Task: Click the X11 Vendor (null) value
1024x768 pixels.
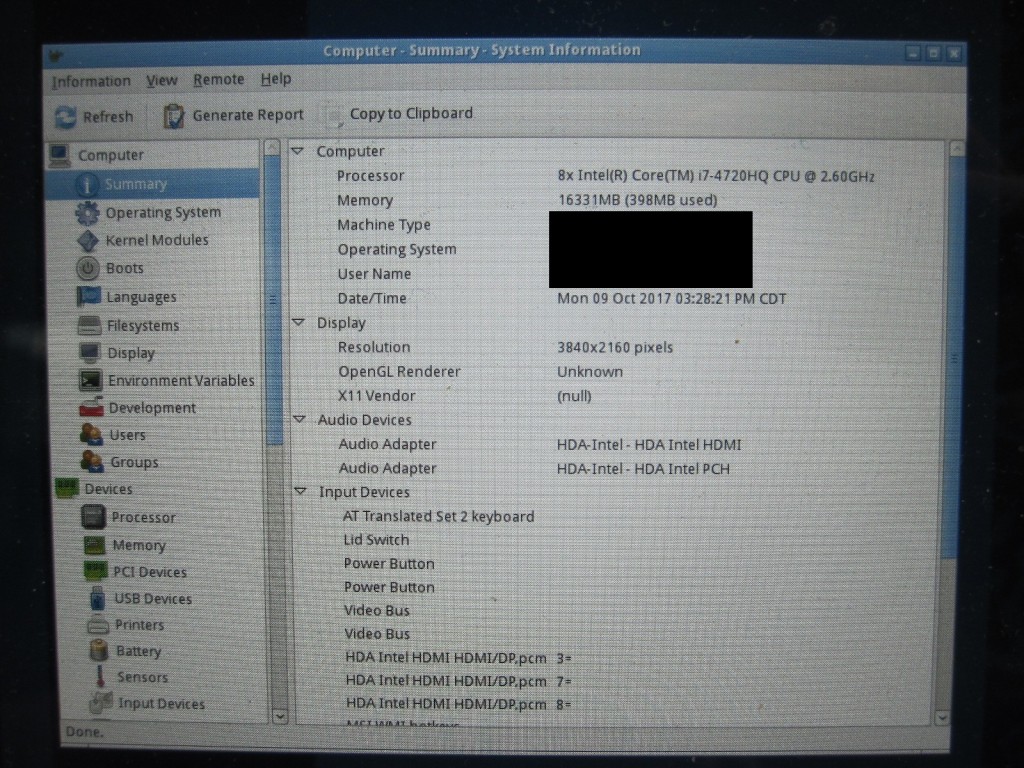Action: (574, 396)
